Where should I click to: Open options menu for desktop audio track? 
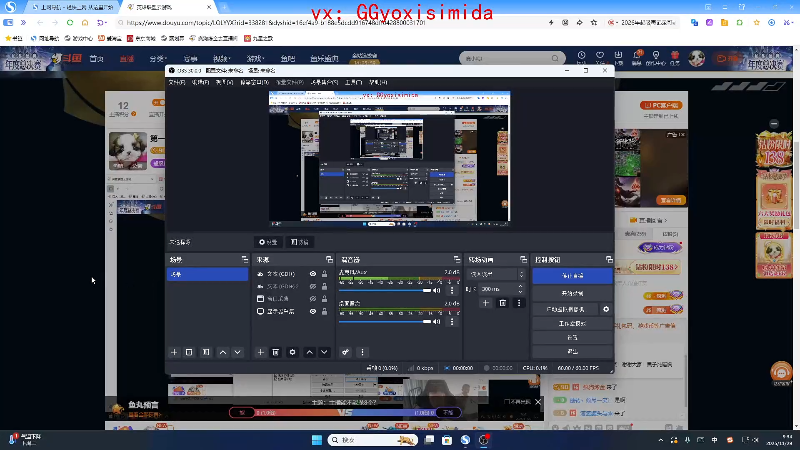(x=452, y=322)
